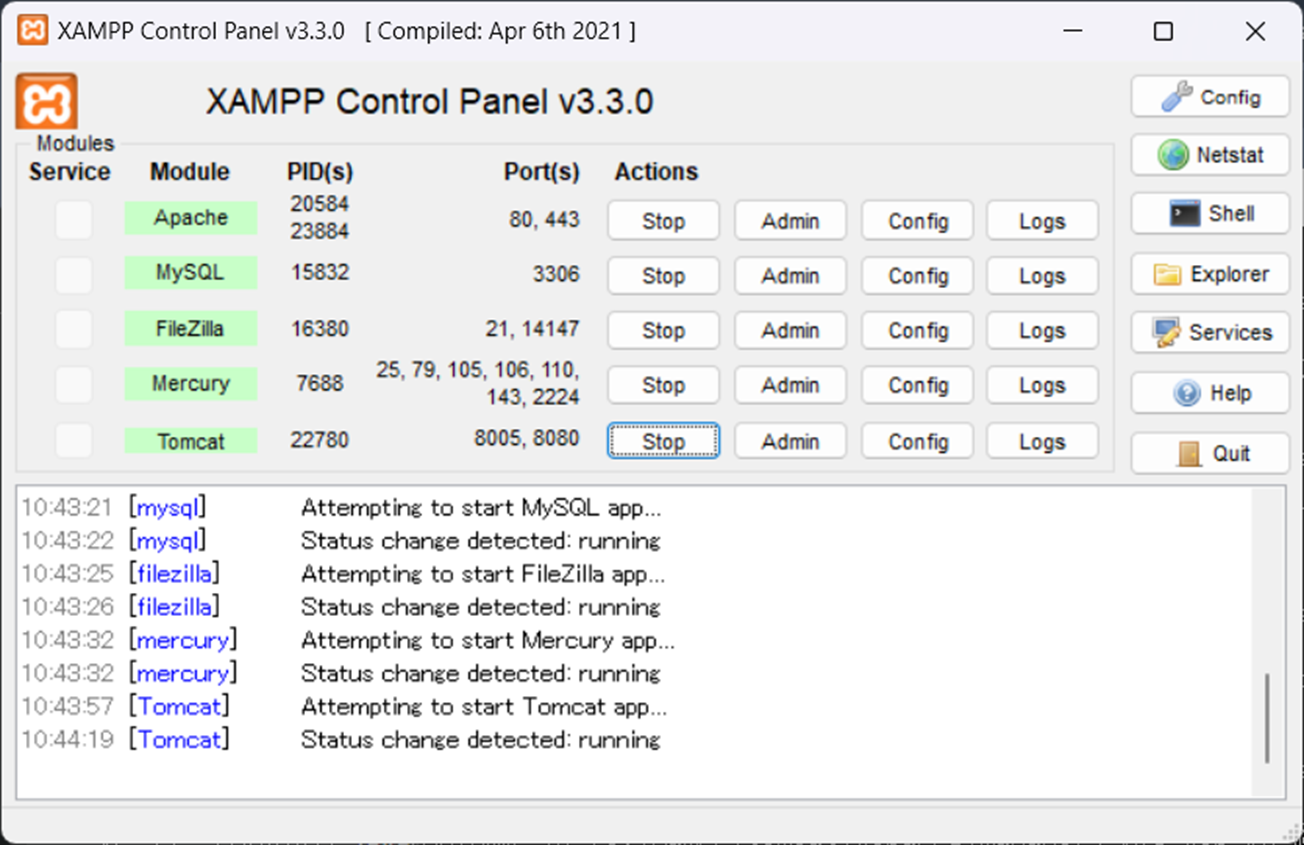
Task: Launch the Shell with the terminal icon
Action: (x=1208, y=214)
